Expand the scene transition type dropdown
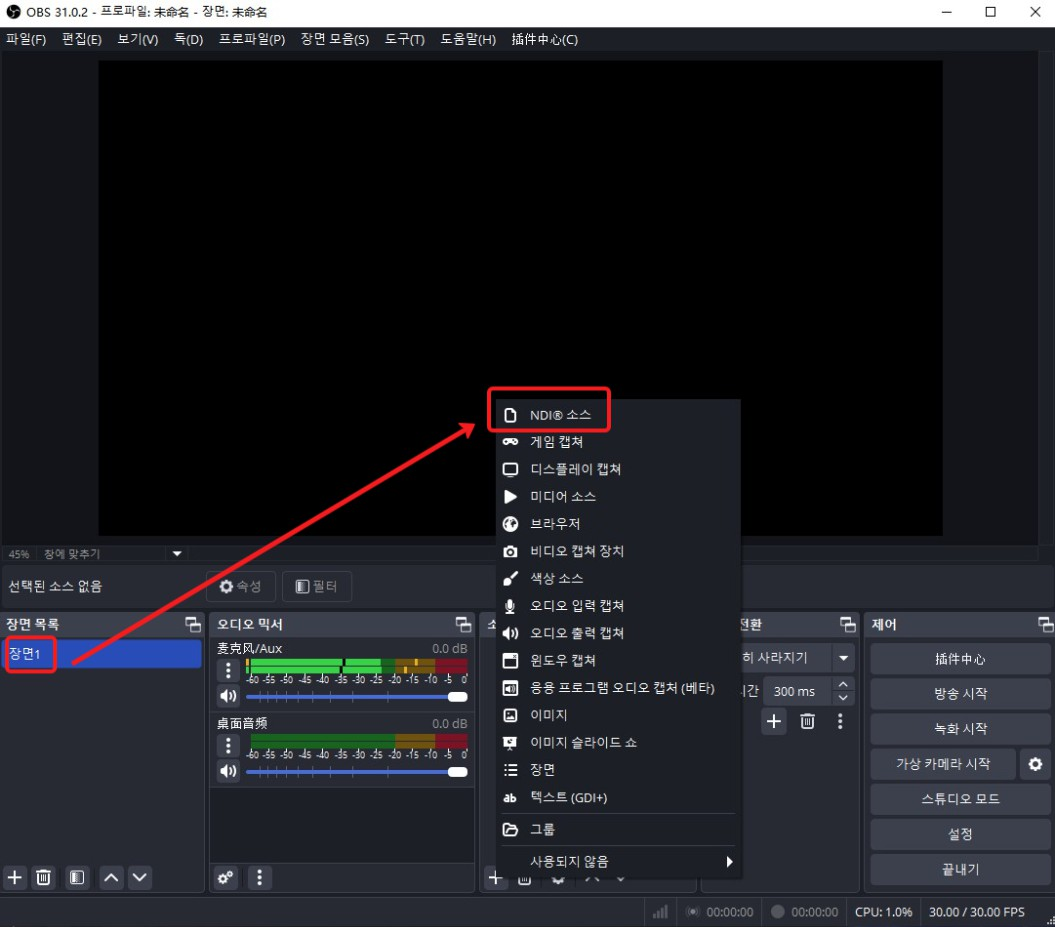Viewport: 1055px width, 927px height. (x=844, y=658)
